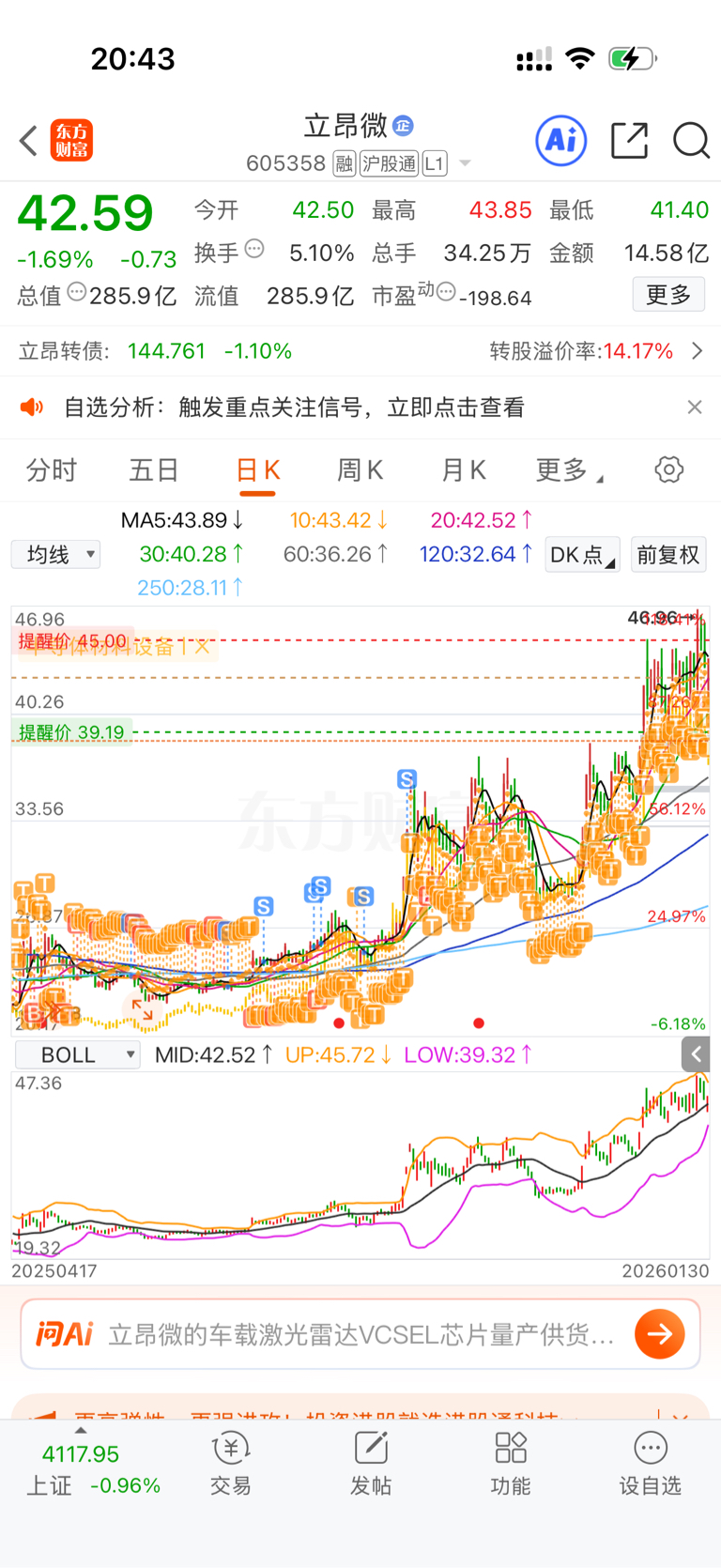Tap the info icon beside 市盈动
The height and width of the screenshot is (1568, 721).
pyautogui.click(x=447, y=292)
